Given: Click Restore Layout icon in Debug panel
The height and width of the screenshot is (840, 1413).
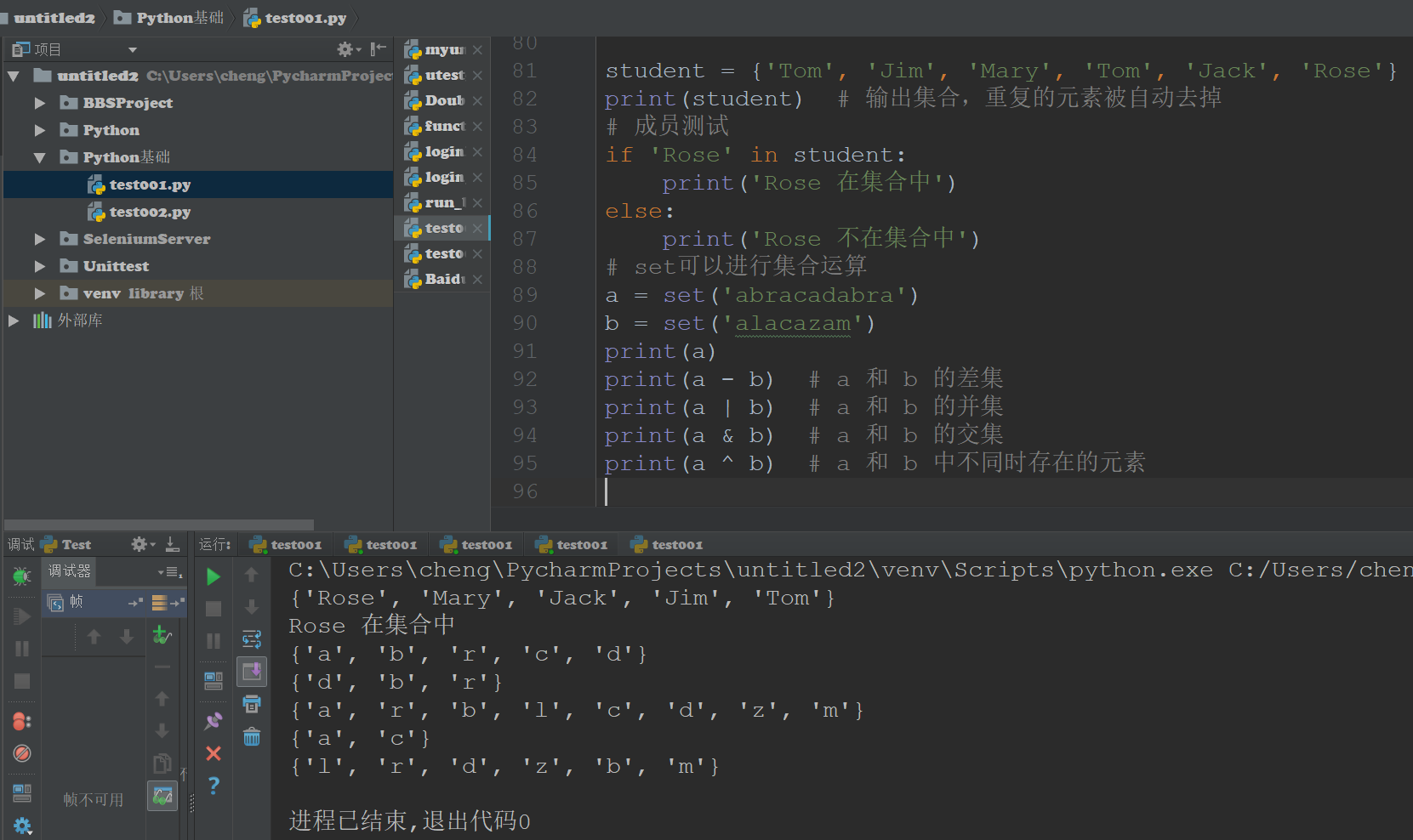Looking at the screenshot, I should click(22, 793).
